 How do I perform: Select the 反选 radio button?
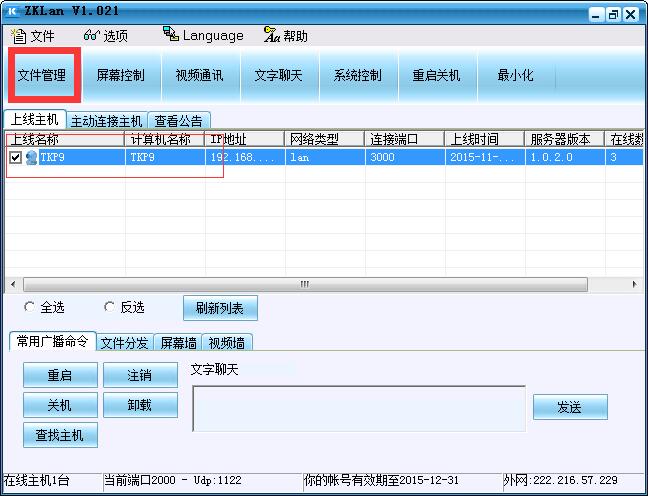tap(109, 307)
